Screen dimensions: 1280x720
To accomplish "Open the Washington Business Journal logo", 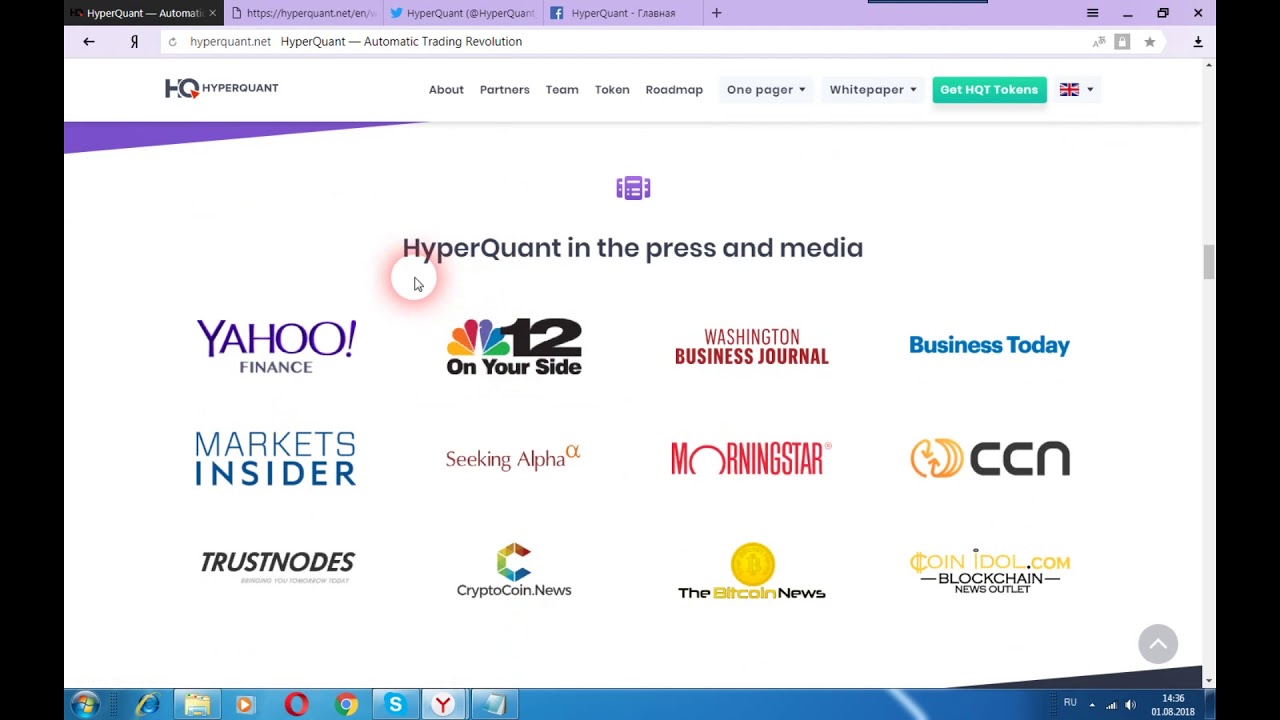I will [752, 346].
